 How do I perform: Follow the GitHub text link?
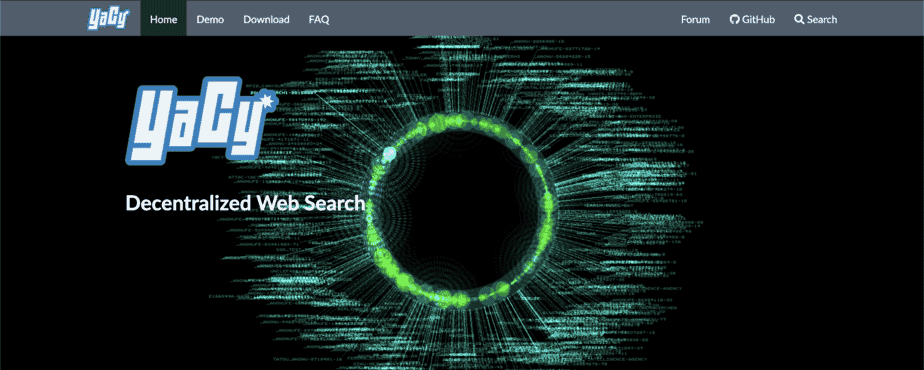click(x=758, y=19)
